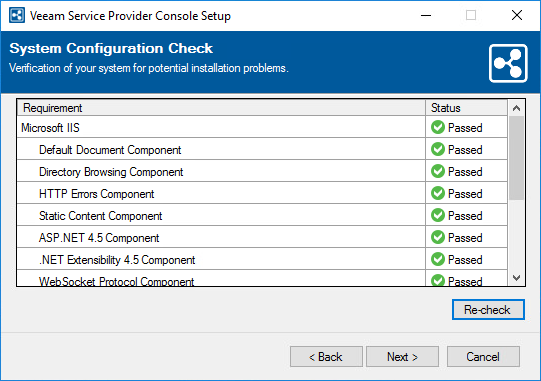The image size is (541, 381).
Task: Click the Requirement column header
Action: 221,108
